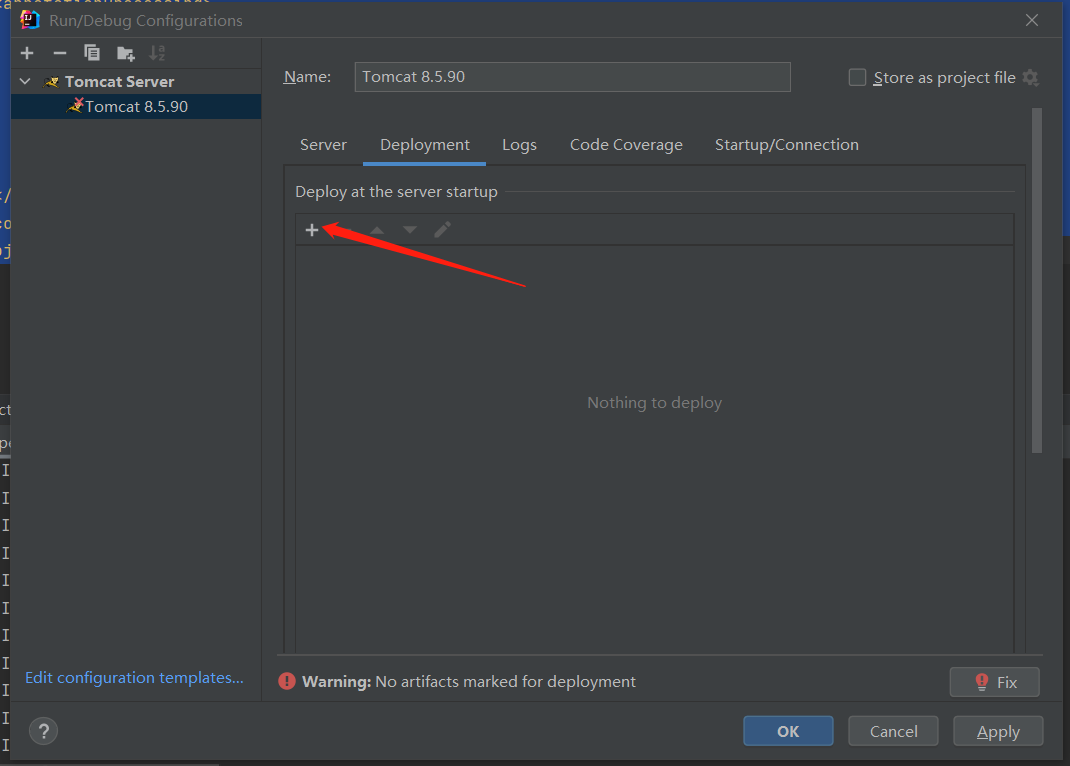
Task: Confirm with the OK button
Action: pos(788,731)
